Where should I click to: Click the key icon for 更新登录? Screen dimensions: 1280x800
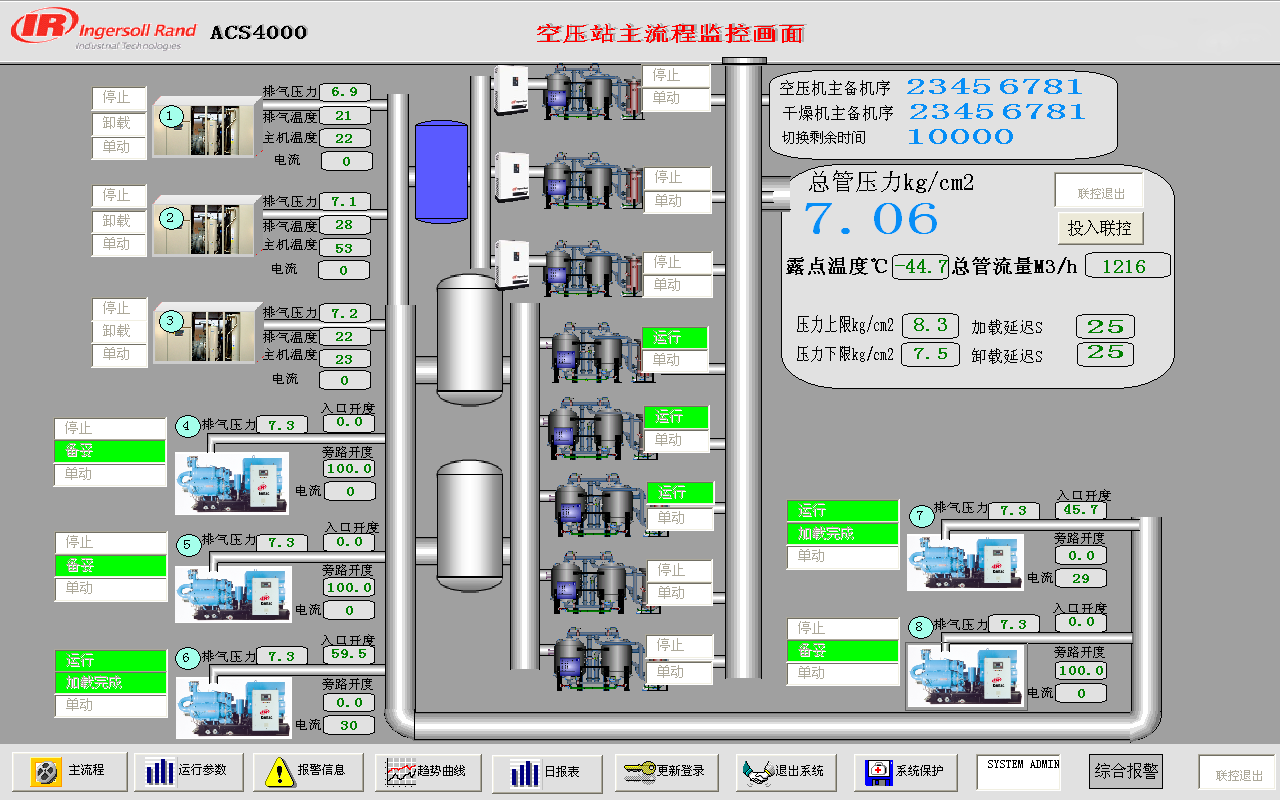tap(639, 771)
